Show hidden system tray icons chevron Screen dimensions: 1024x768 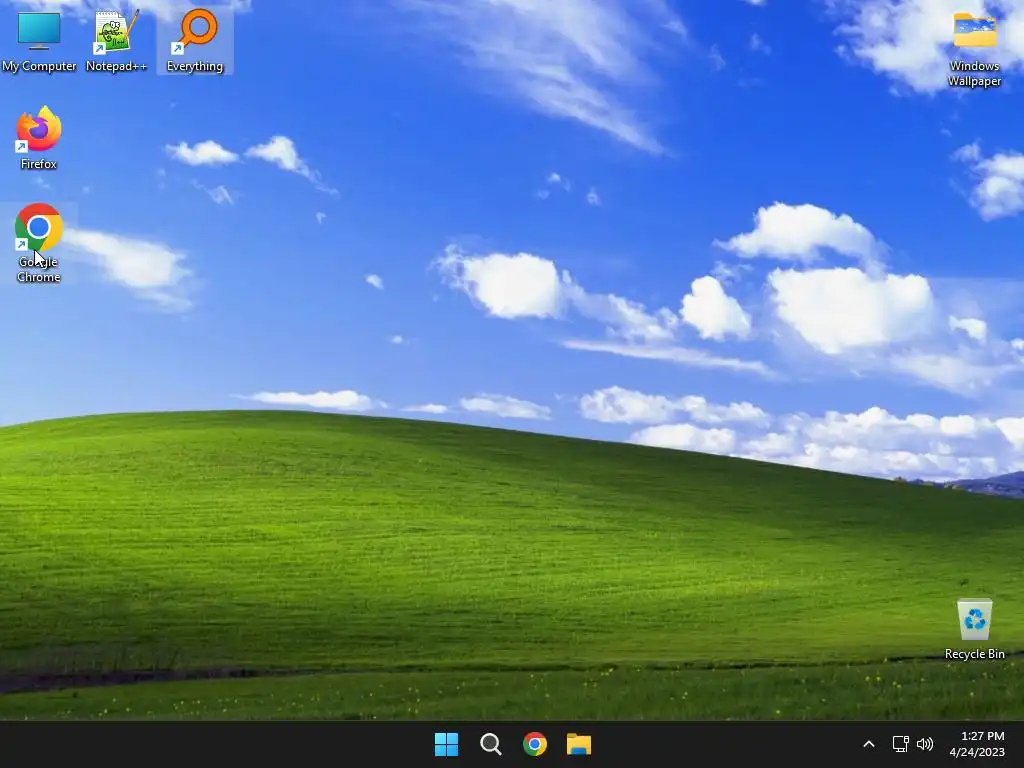(869, 744)
